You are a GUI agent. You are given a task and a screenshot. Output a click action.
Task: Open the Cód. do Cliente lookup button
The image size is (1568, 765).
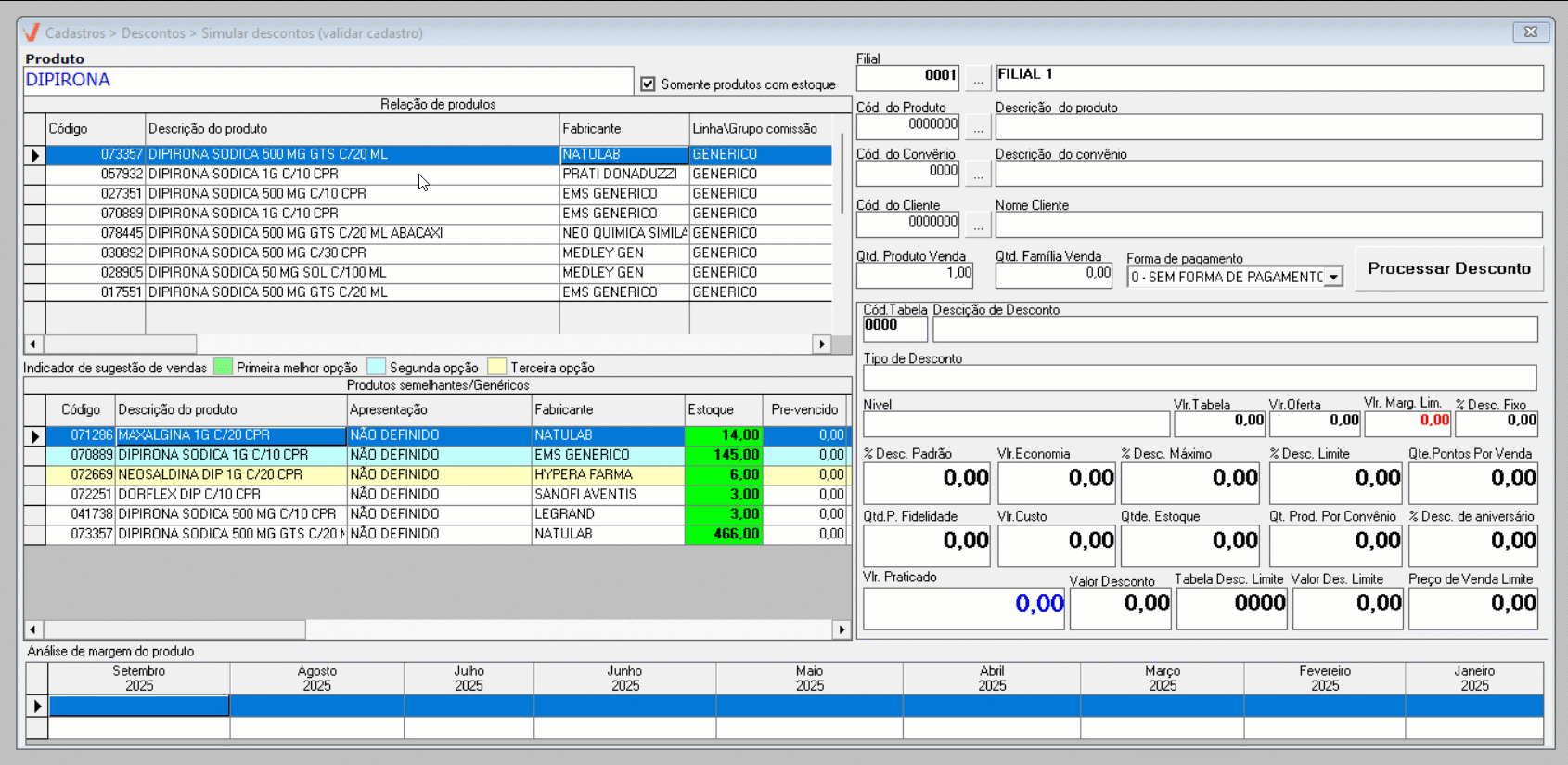point(978,224)
